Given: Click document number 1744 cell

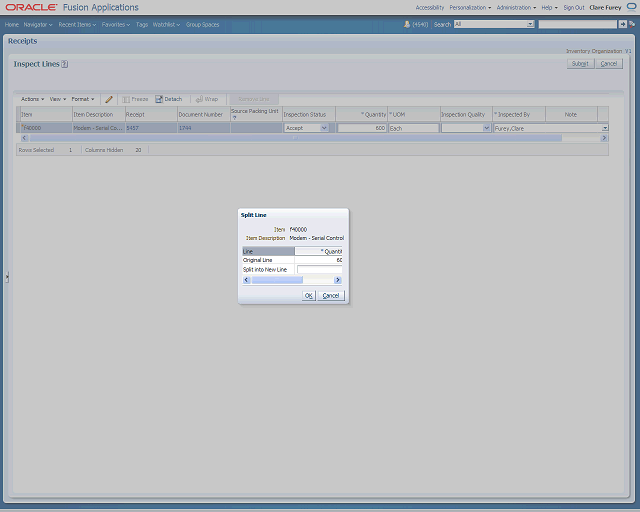Looking at the screenshot, I should 204,128.
